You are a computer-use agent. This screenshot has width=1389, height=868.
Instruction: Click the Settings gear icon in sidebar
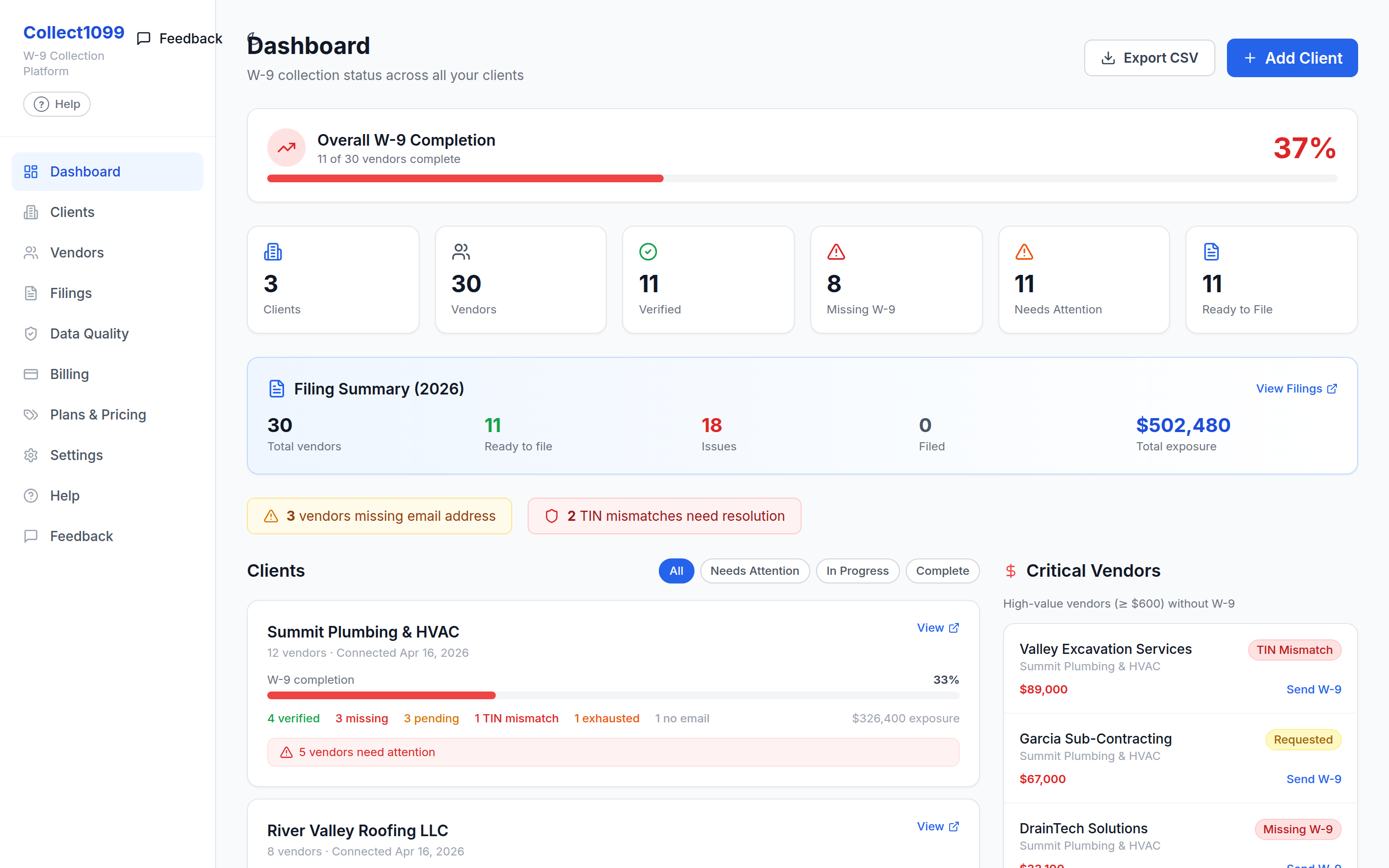(31, 455)
